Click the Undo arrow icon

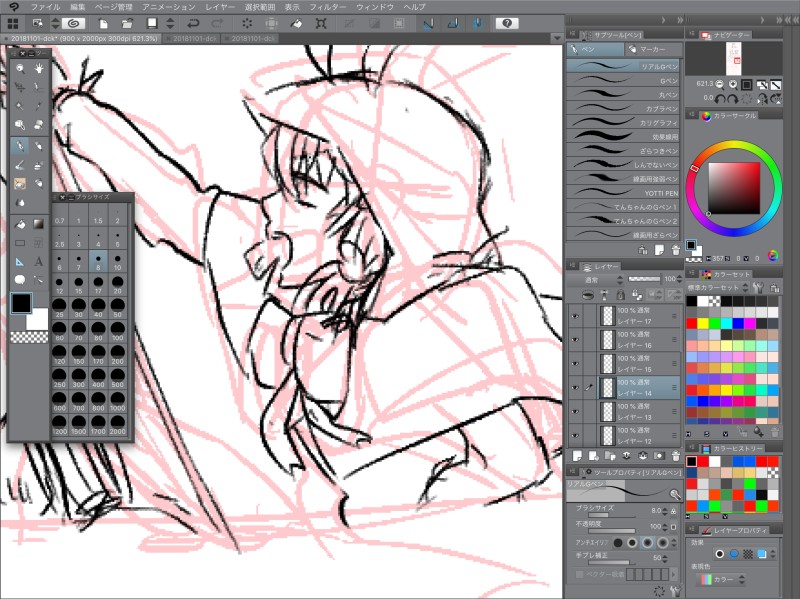tap(193, 23)
